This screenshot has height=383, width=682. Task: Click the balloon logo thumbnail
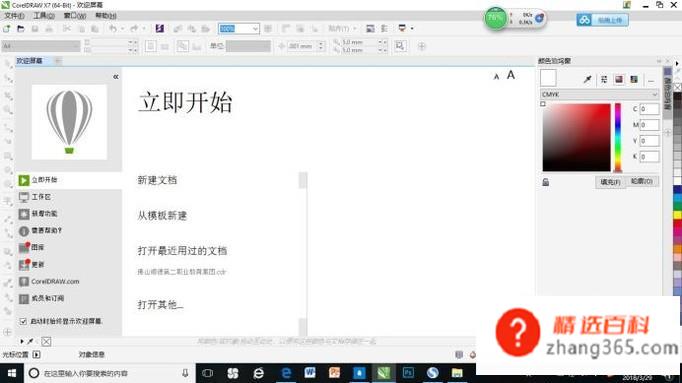69,122
